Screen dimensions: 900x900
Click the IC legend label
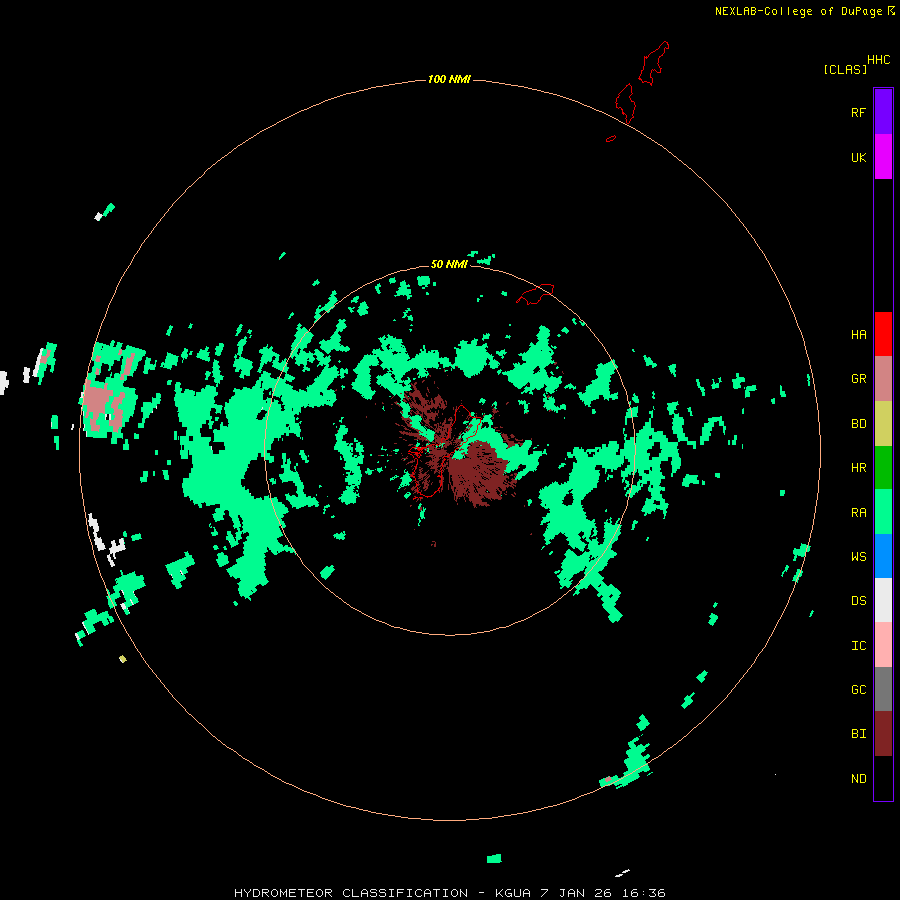858,646
